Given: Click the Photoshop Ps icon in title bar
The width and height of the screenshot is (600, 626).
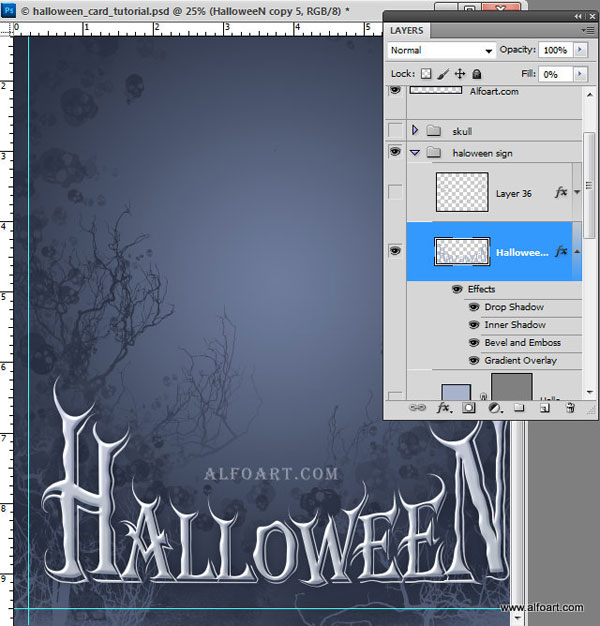Looking at the screenshot, I should (x=8, y=10).
